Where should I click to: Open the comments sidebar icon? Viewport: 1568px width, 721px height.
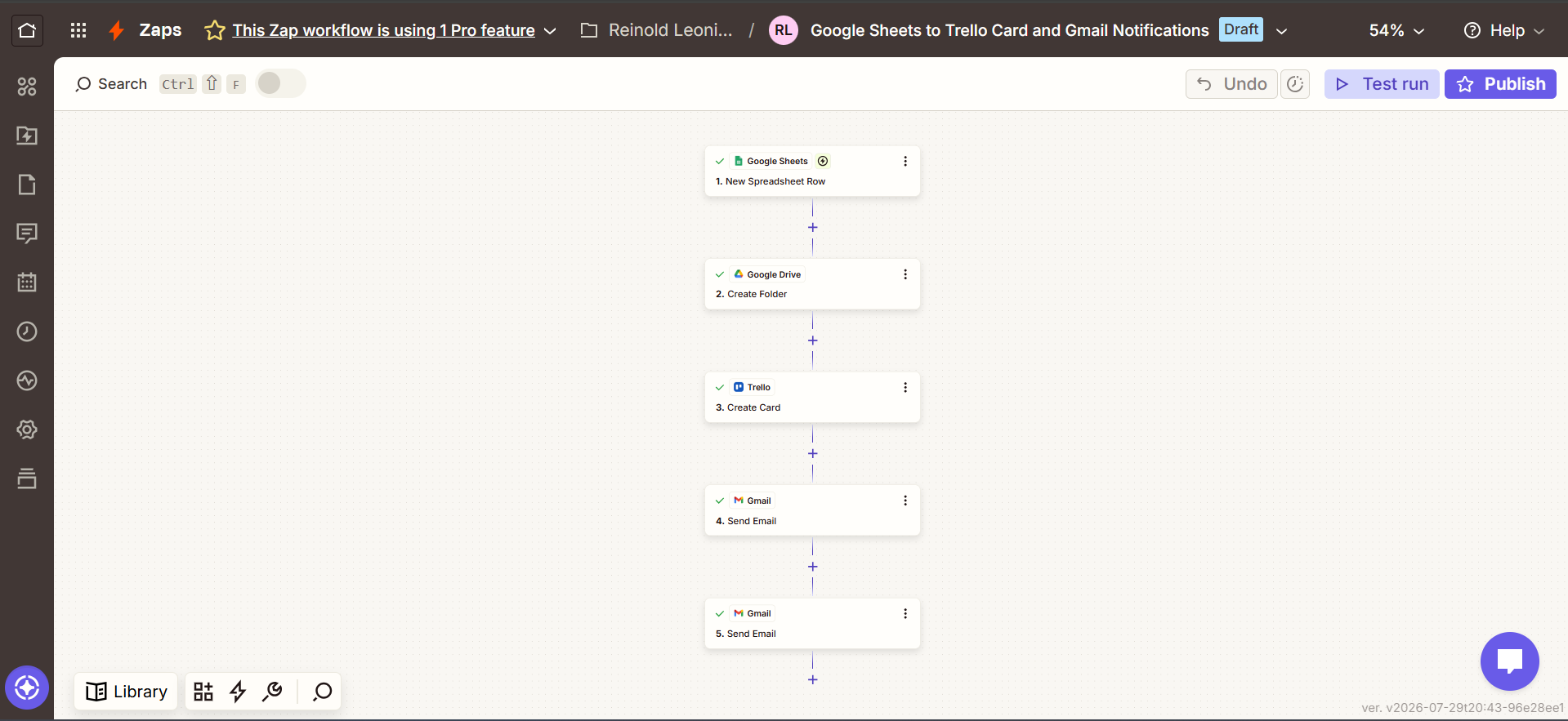[x=27, y=234]
